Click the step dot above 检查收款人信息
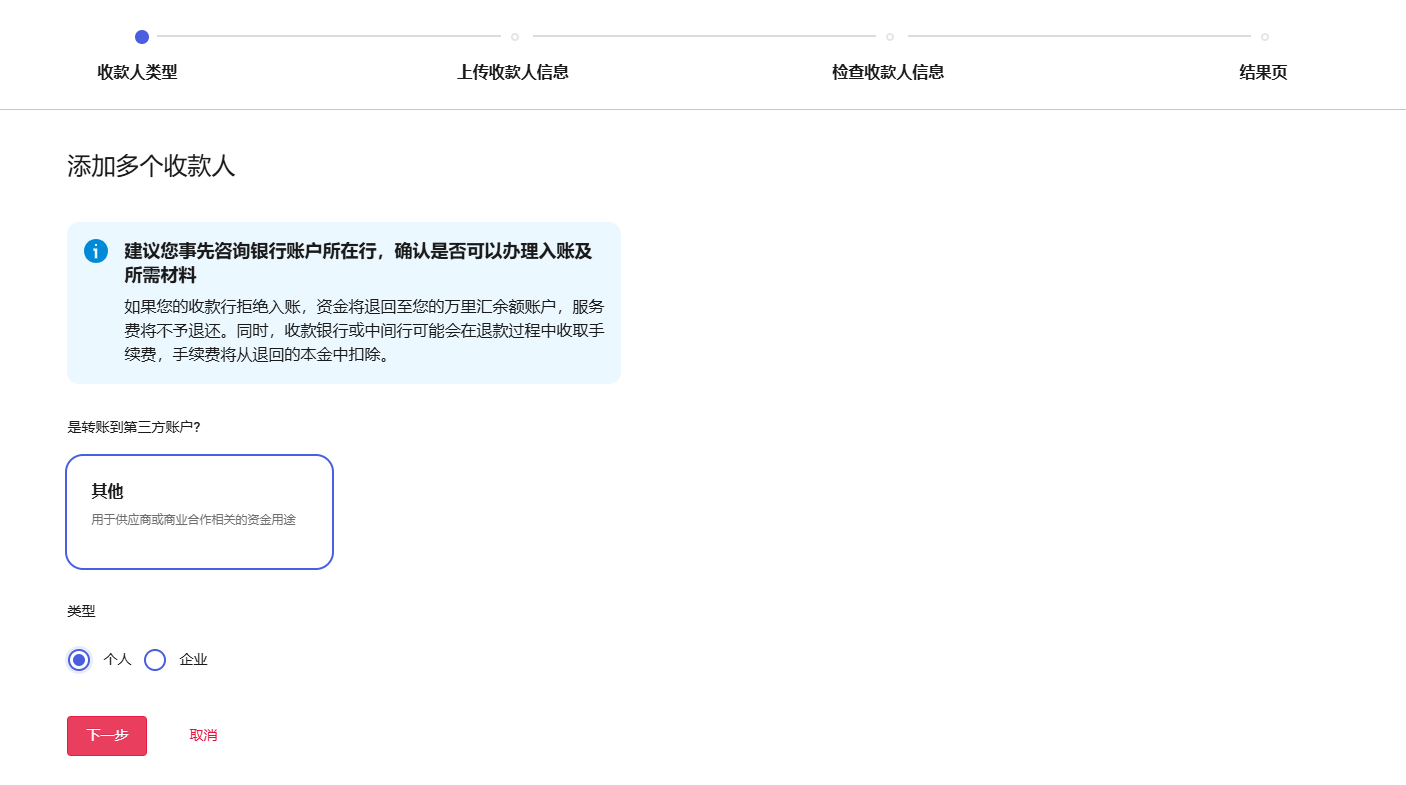The height and width of the screenshot is (785, 1406). tap(890, 37)
